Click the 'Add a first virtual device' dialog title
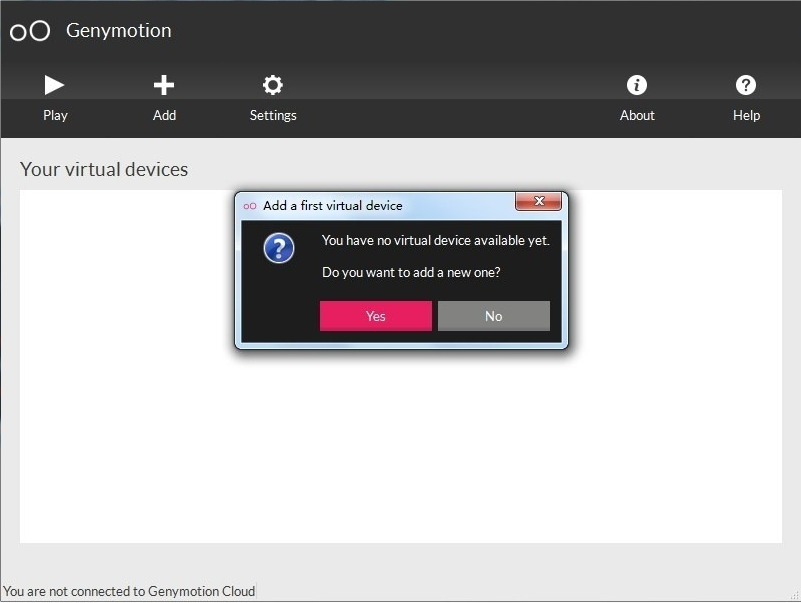The image size is (801, 603). pos(333,205)
